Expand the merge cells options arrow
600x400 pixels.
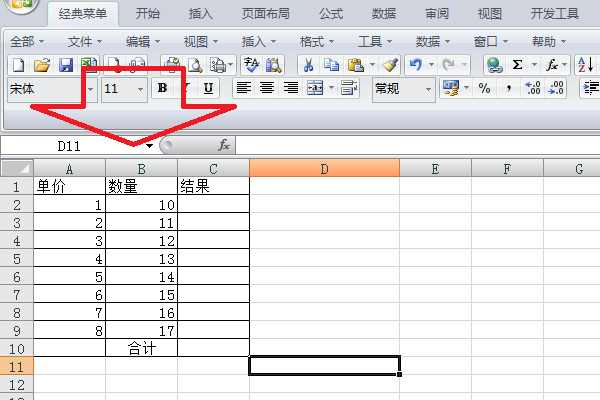pyautogui.click(x=331, y=88)
